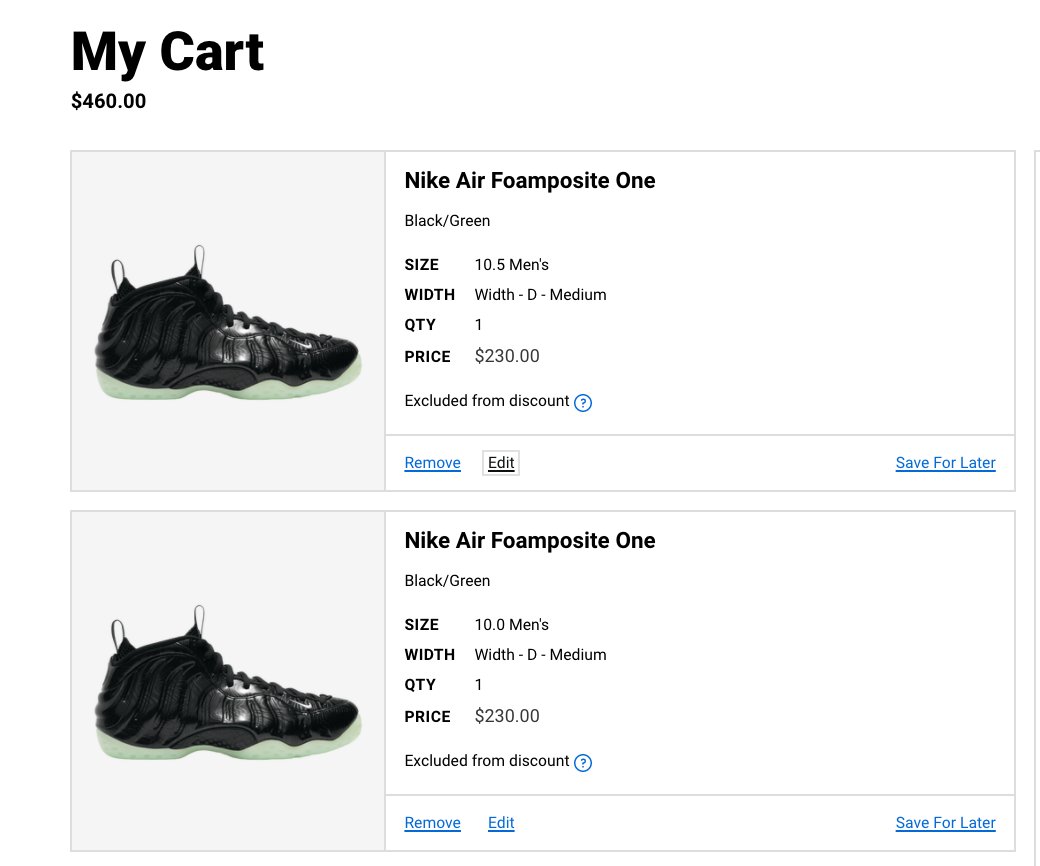This screenshot has width=1040, height=866.
Task: Click the $230.00 price of the size 10.0 item
Action: pos(507,716)
